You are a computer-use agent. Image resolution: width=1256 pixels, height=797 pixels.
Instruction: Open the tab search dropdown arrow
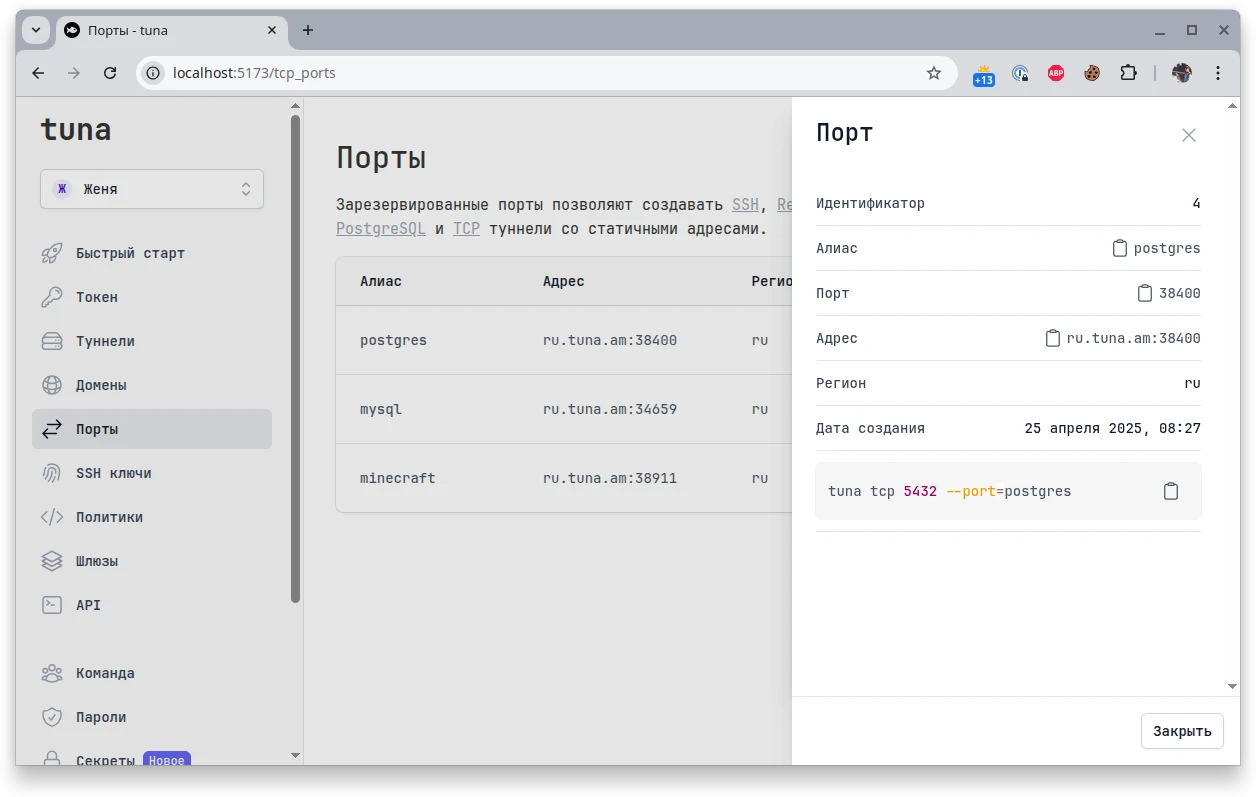click(x=36, y=30)
